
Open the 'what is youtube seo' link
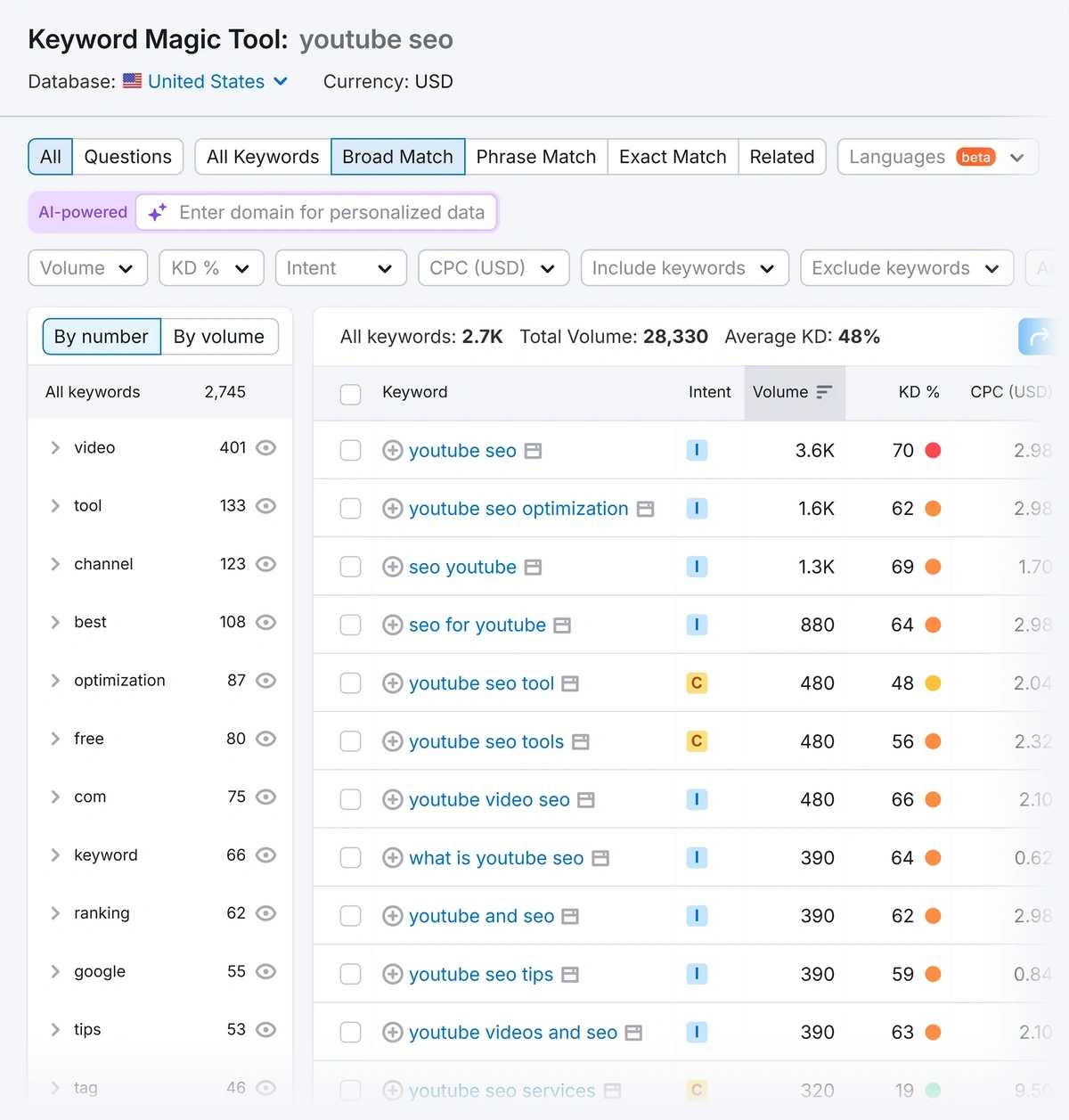[496, 858]
